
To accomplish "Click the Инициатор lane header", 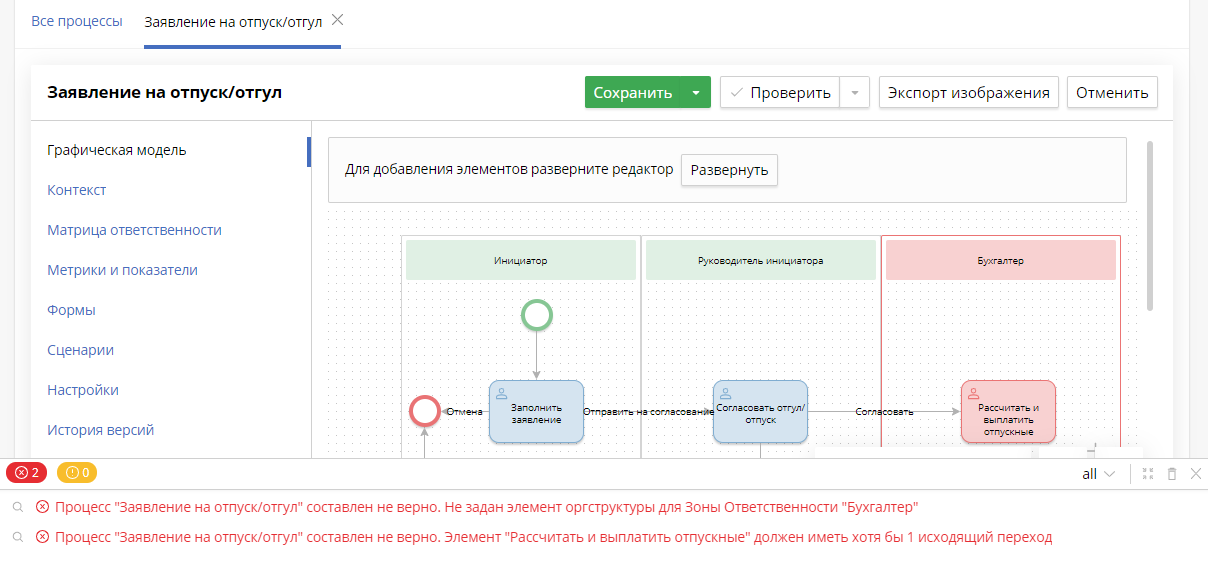I will pos(521,260).
